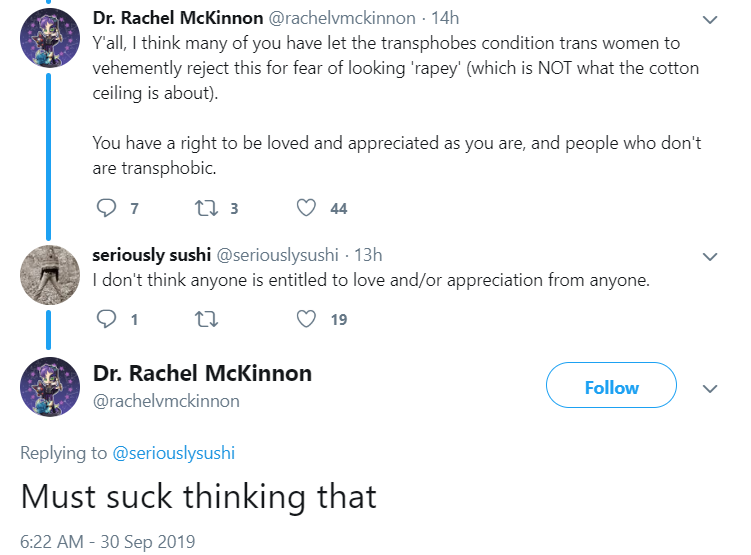The image size is (751, 555).
Task: Open Rachel McKinnon's avatar on the main tweet
Action: [50, 387]
